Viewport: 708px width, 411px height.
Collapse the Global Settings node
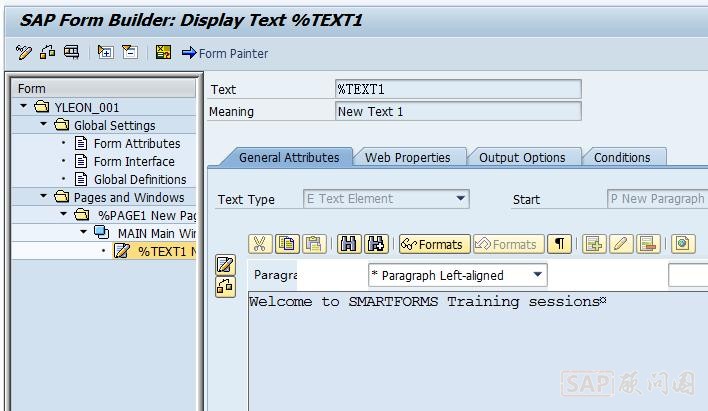point(43,124)
